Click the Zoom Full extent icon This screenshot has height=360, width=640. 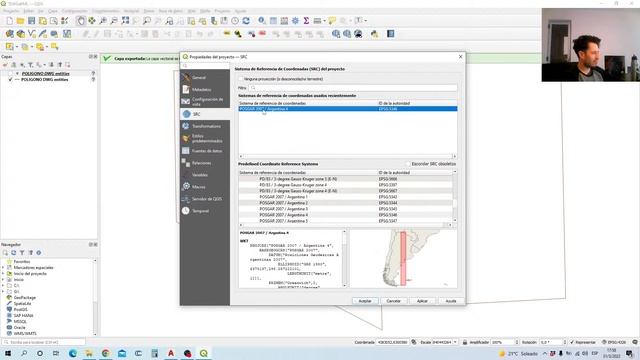click(125, 20)
